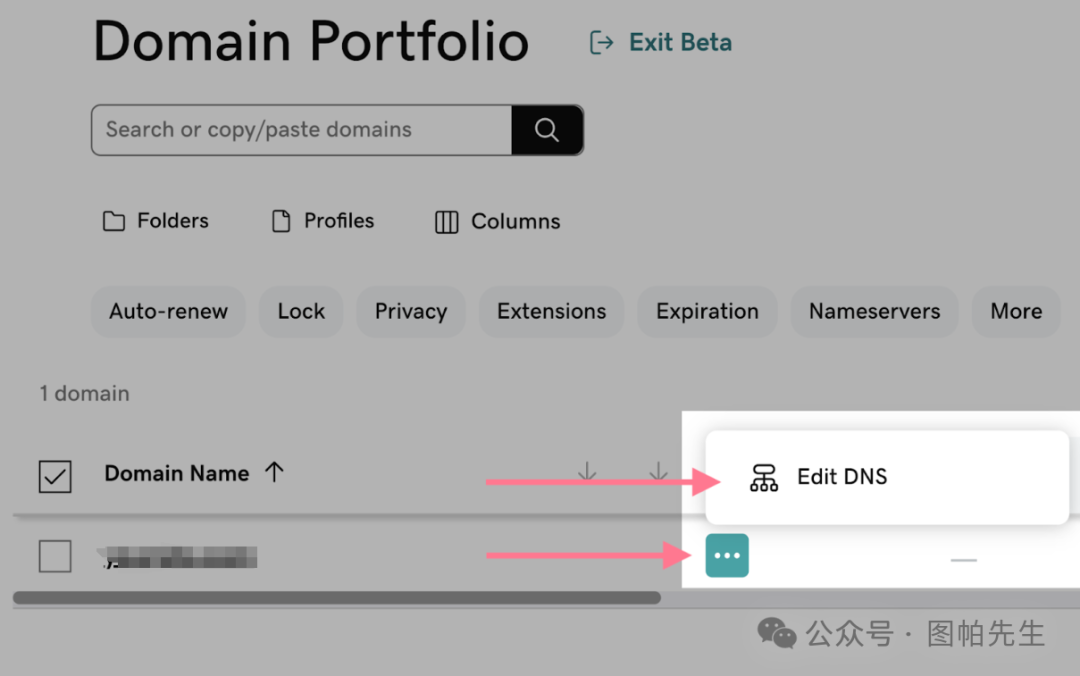Click the Exit Beta link
This screenshot has height=676, width=1080.
tap(680, 42)
